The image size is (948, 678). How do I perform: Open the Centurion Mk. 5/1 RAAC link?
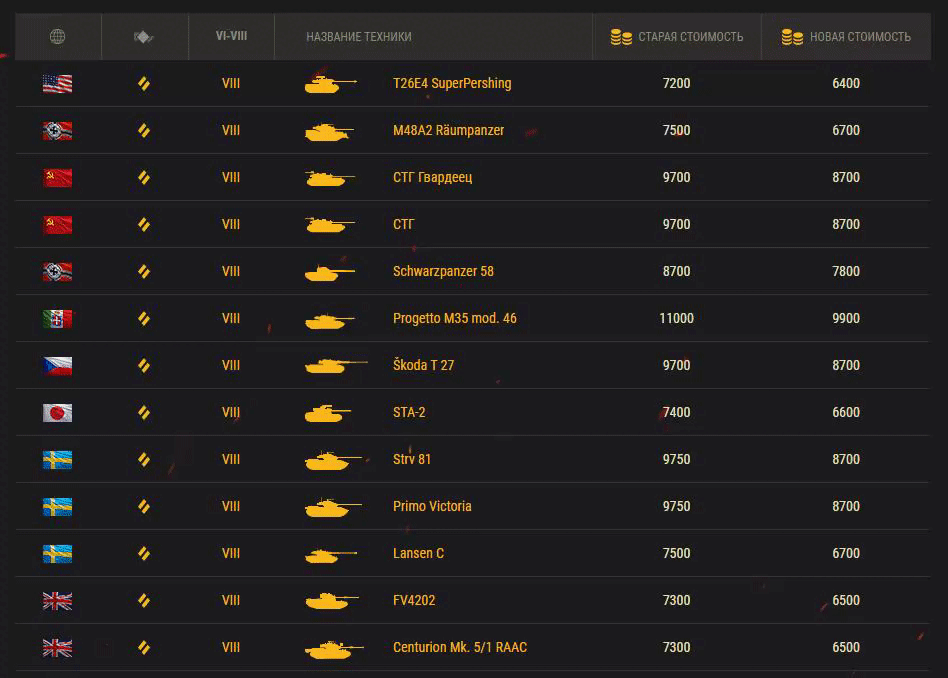[x=460, y=647]
